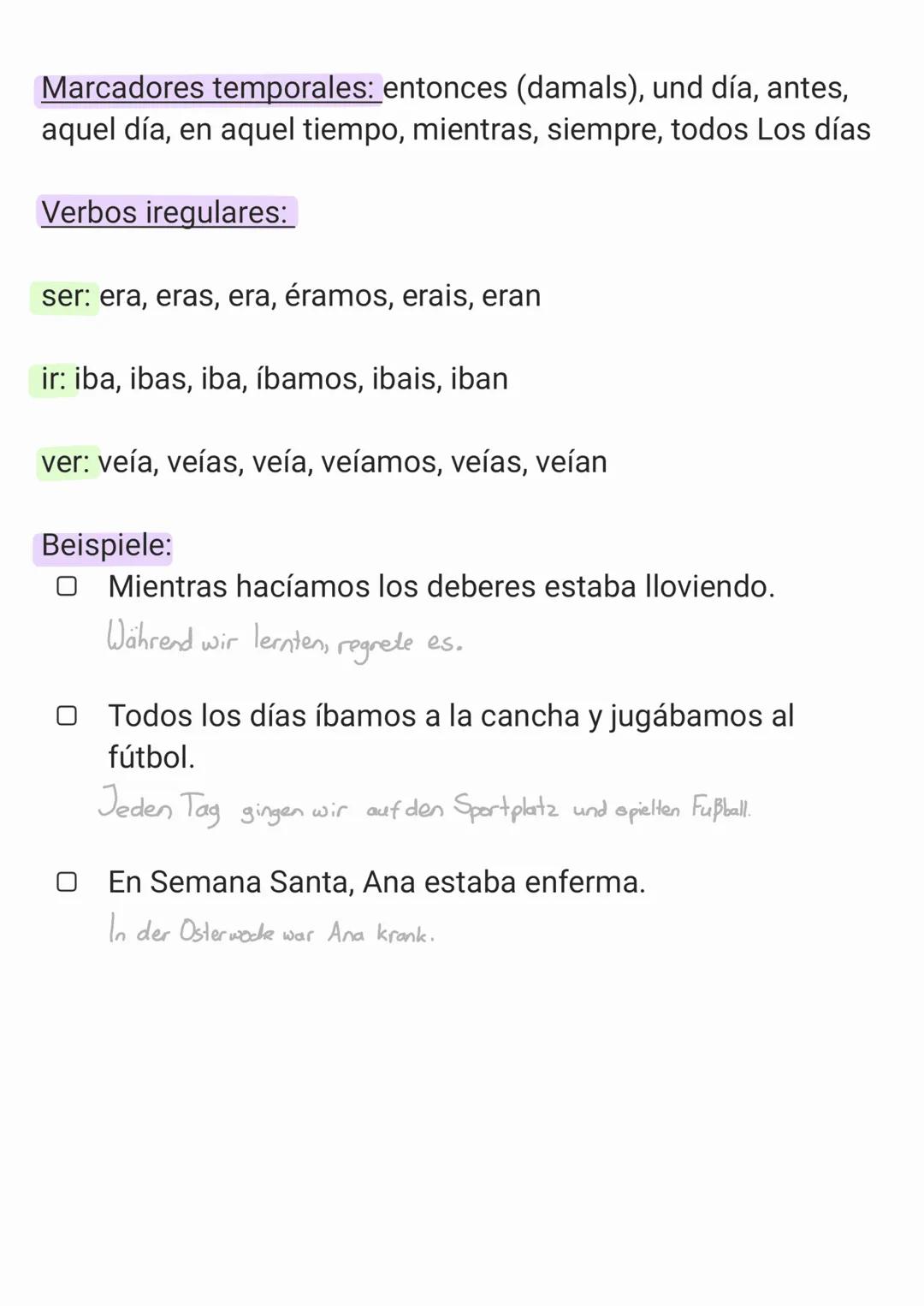Click the green highlighted "ser:" label
Image resolution: width=924 pixels, height=1306 pixels.
(65, 296)
